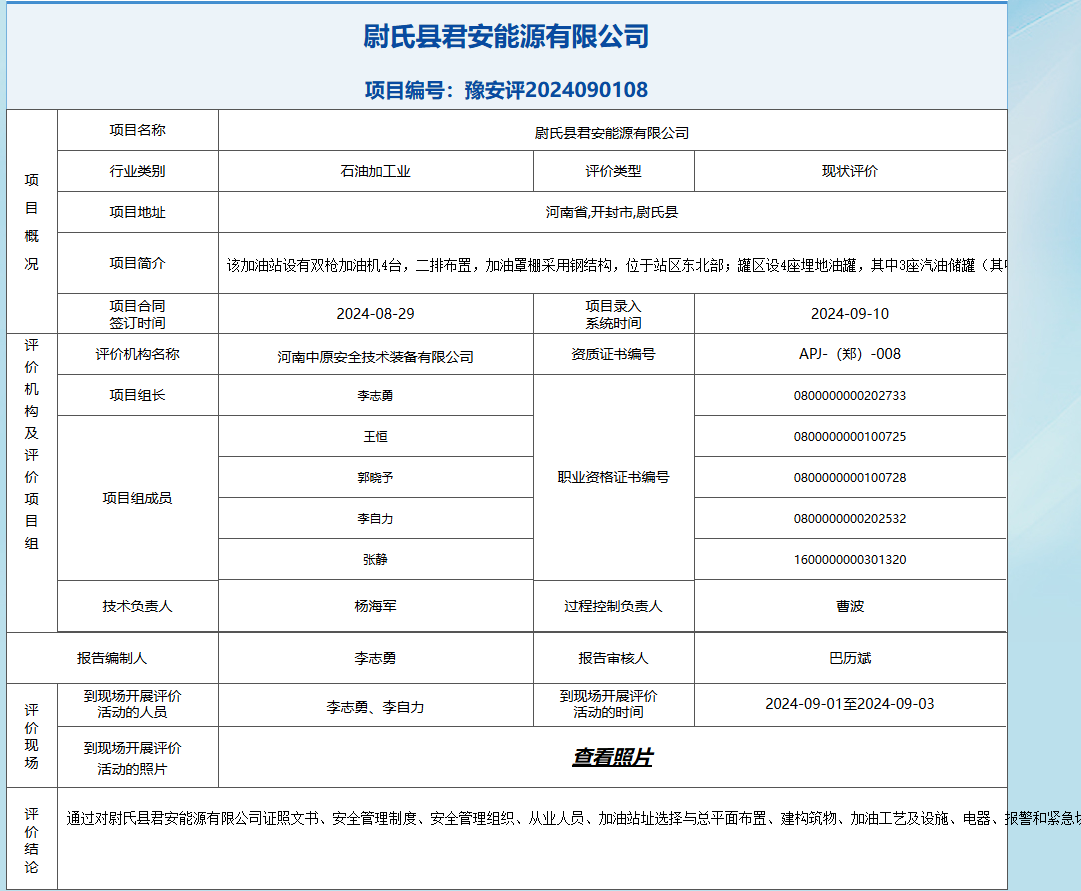Select the 行业类别 label
This screenshot has height=891, width=1081.
137,171
